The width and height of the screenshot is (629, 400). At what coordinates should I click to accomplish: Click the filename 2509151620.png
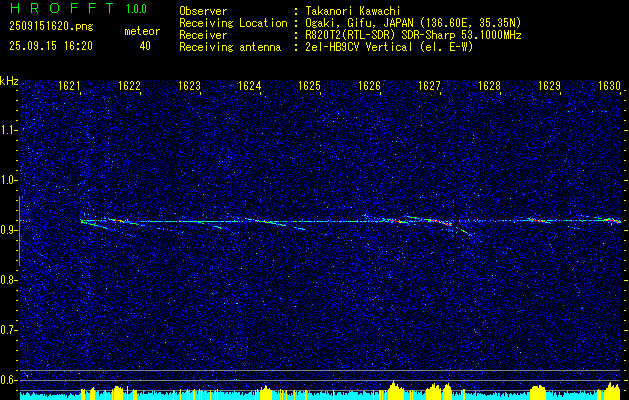[51, 27]
